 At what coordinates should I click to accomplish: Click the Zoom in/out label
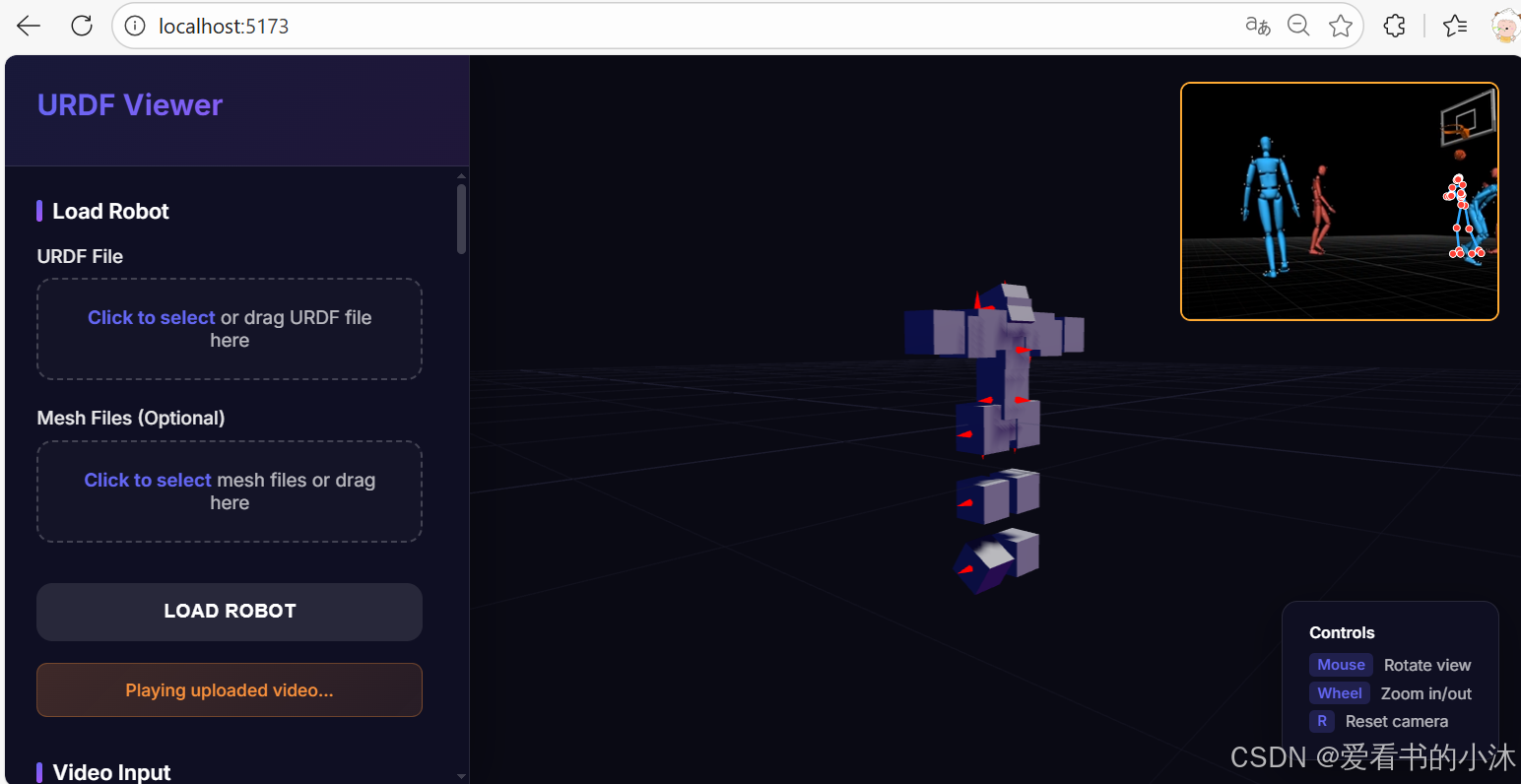1425,693
